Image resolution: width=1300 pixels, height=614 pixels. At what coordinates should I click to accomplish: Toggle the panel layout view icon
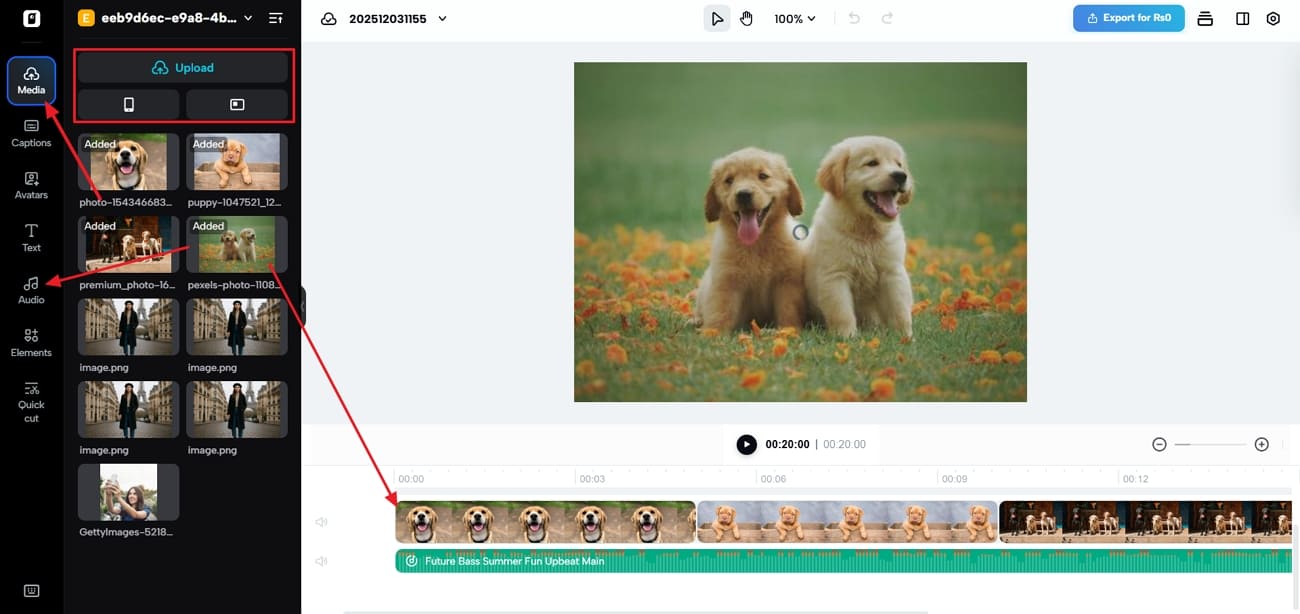point(1242,19)
